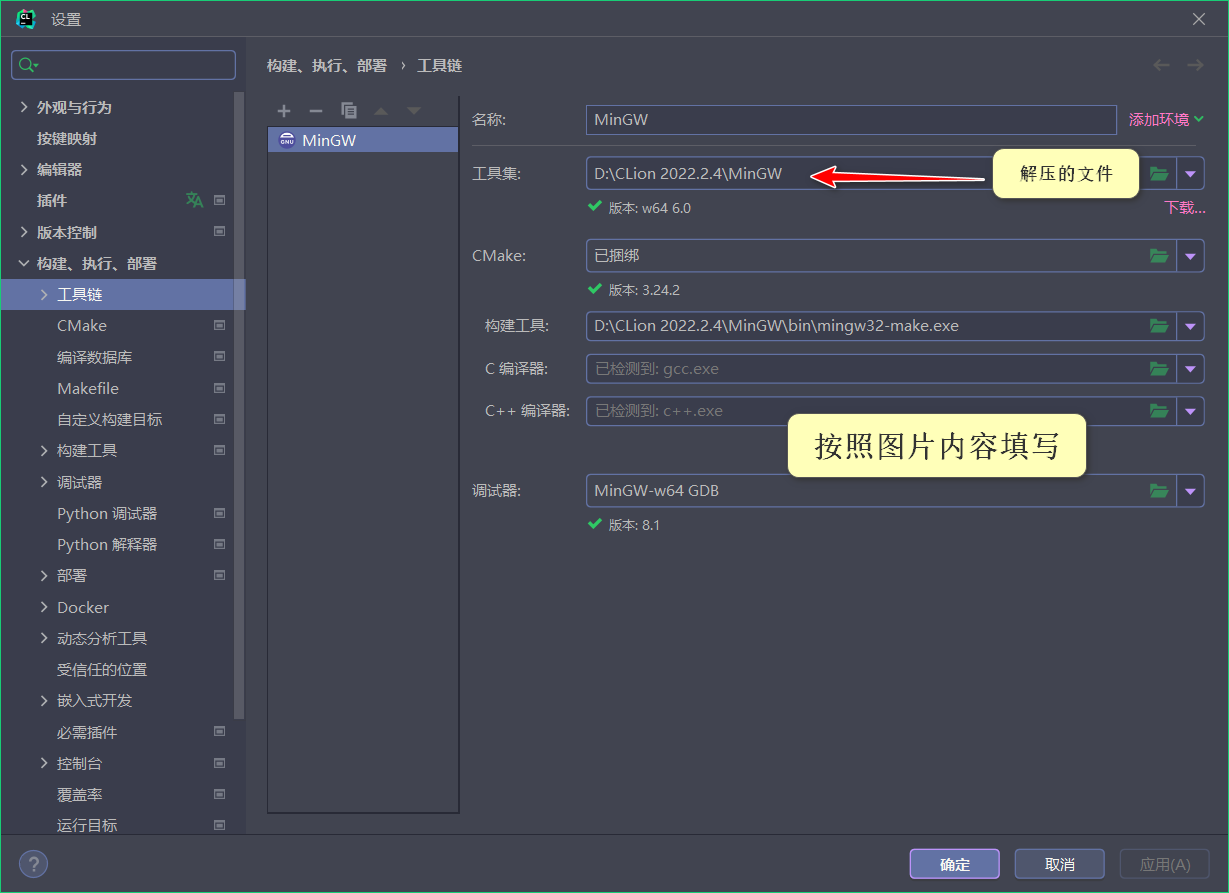Click 构建、执行、部署 breadcrumb
The image size is (1229, 893).
pos(326,65)
